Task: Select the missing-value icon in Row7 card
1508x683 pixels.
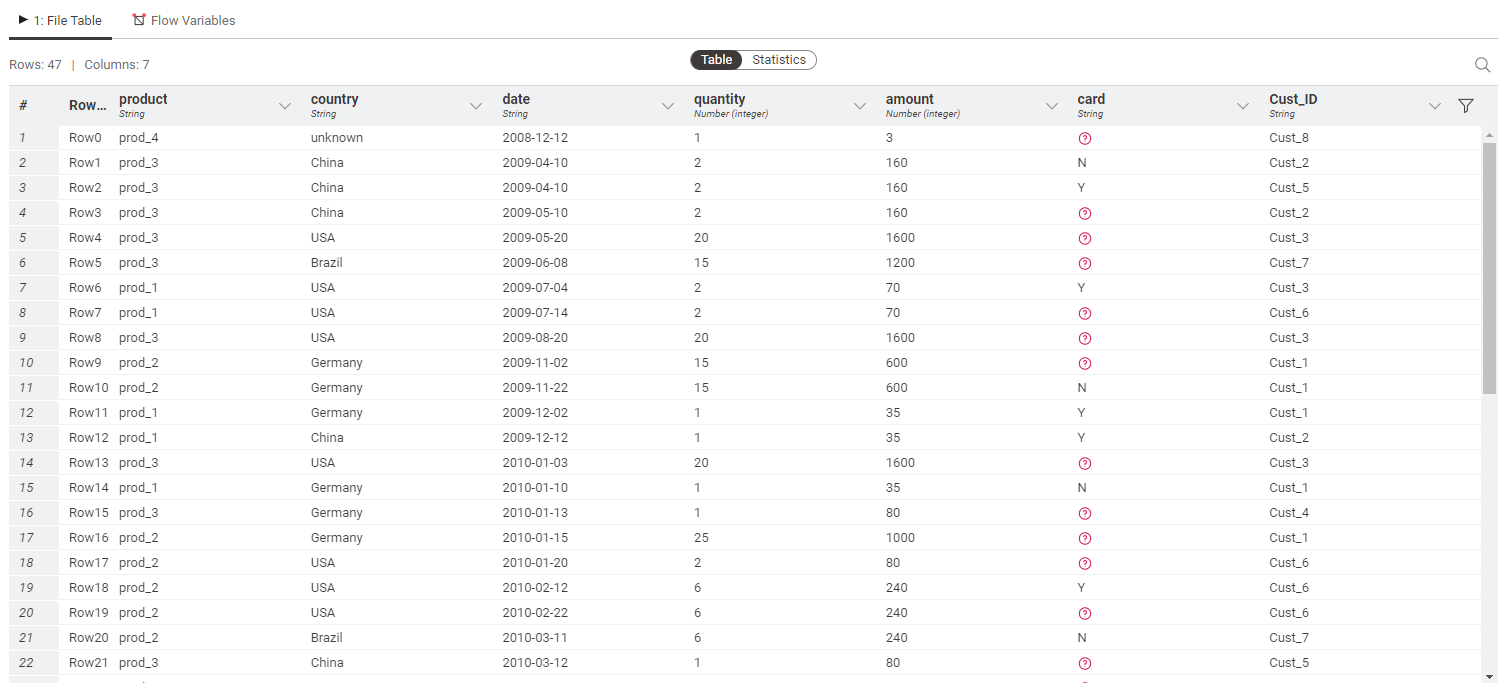Action: click(1084, 313)
